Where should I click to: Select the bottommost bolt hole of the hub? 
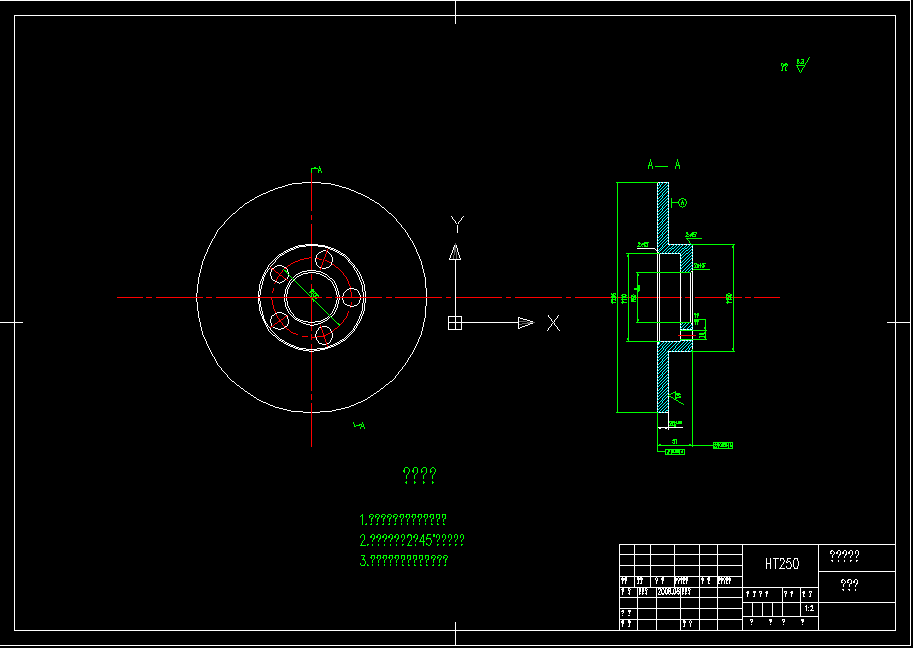pyautogui.click(x=324, y=335)
